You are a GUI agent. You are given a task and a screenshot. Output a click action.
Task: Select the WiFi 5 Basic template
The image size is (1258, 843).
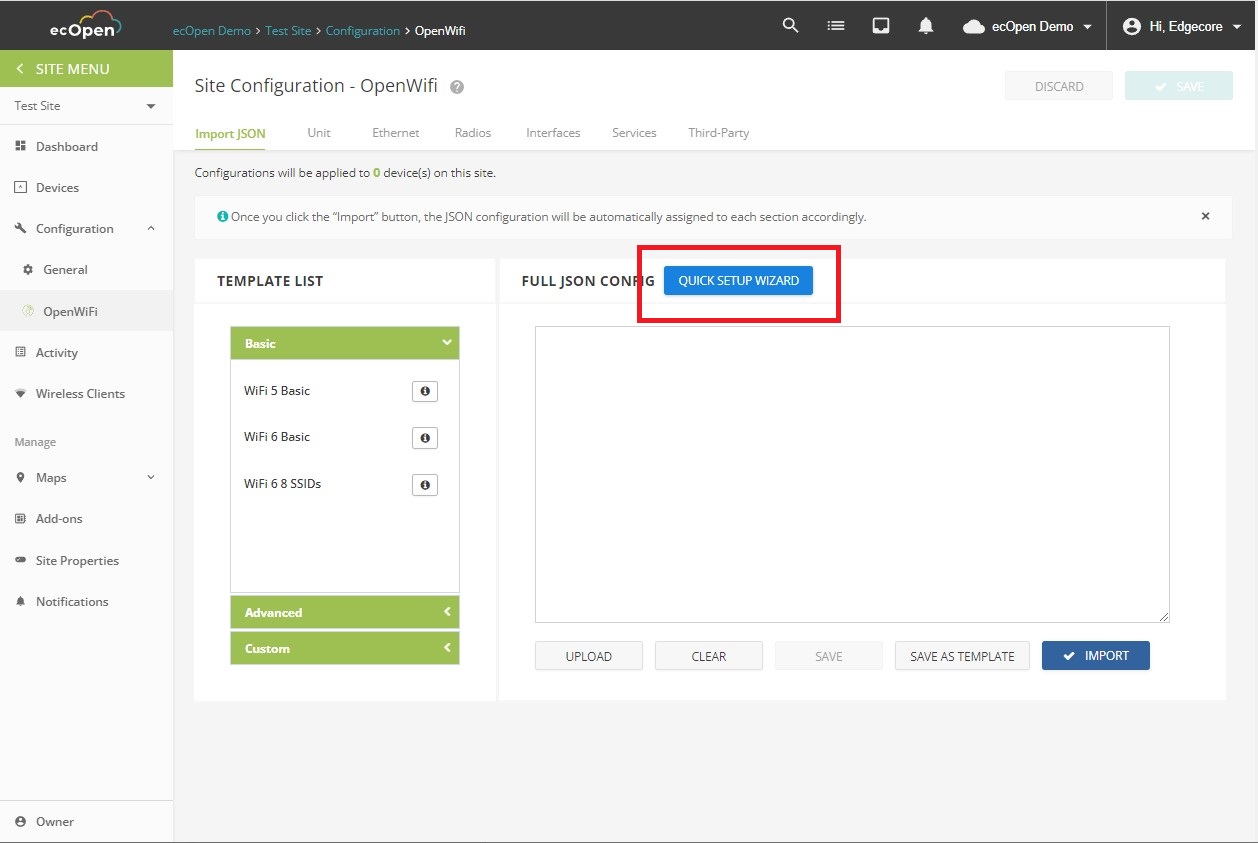[x=277, y=391]
